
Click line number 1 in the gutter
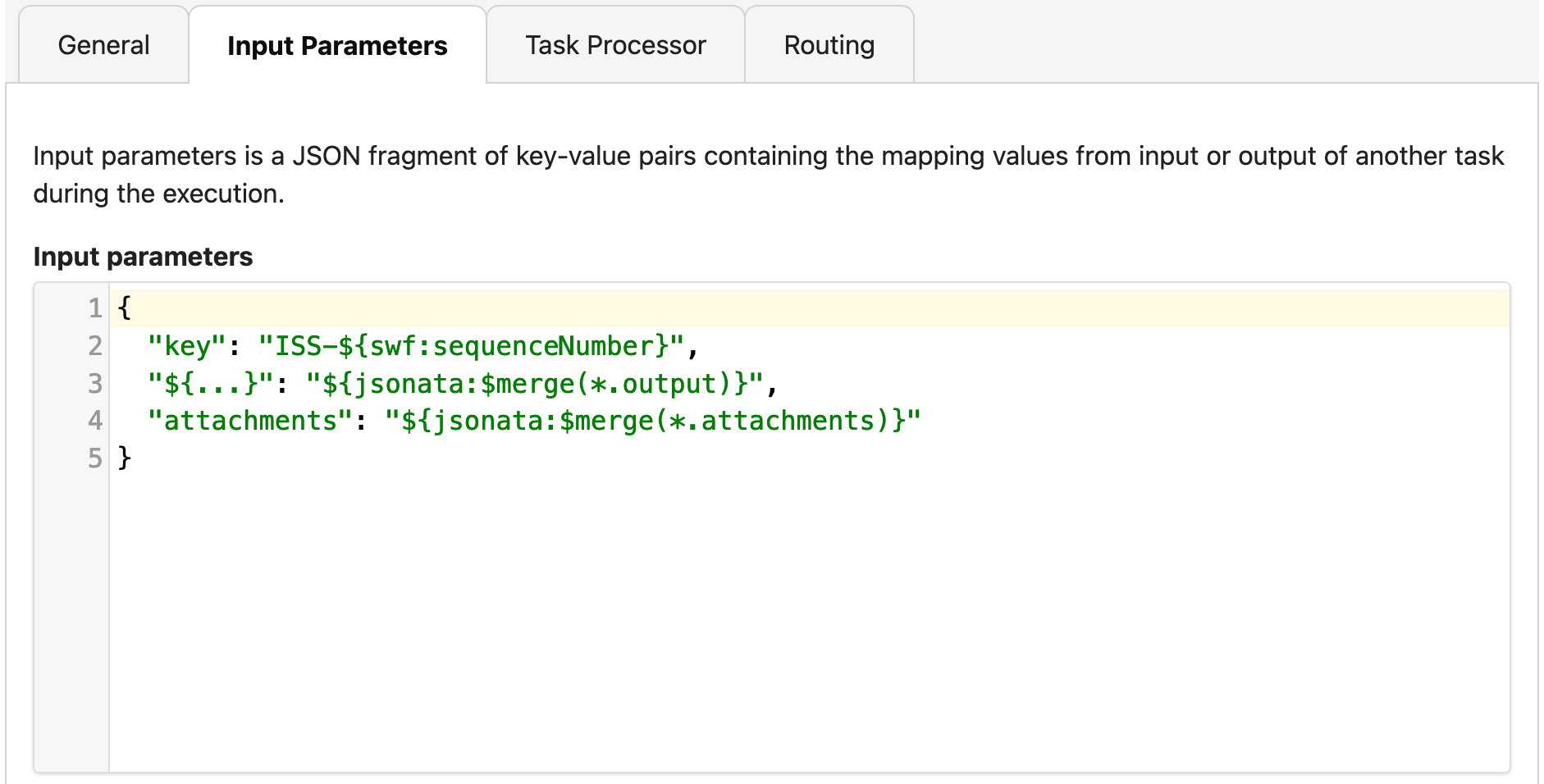click(x=95, y=308)
